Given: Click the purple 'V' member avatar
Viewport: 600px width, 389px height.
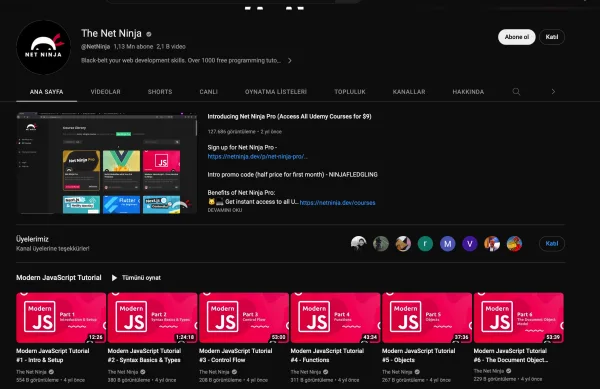Looking at the screenshot, I should 470,244.
